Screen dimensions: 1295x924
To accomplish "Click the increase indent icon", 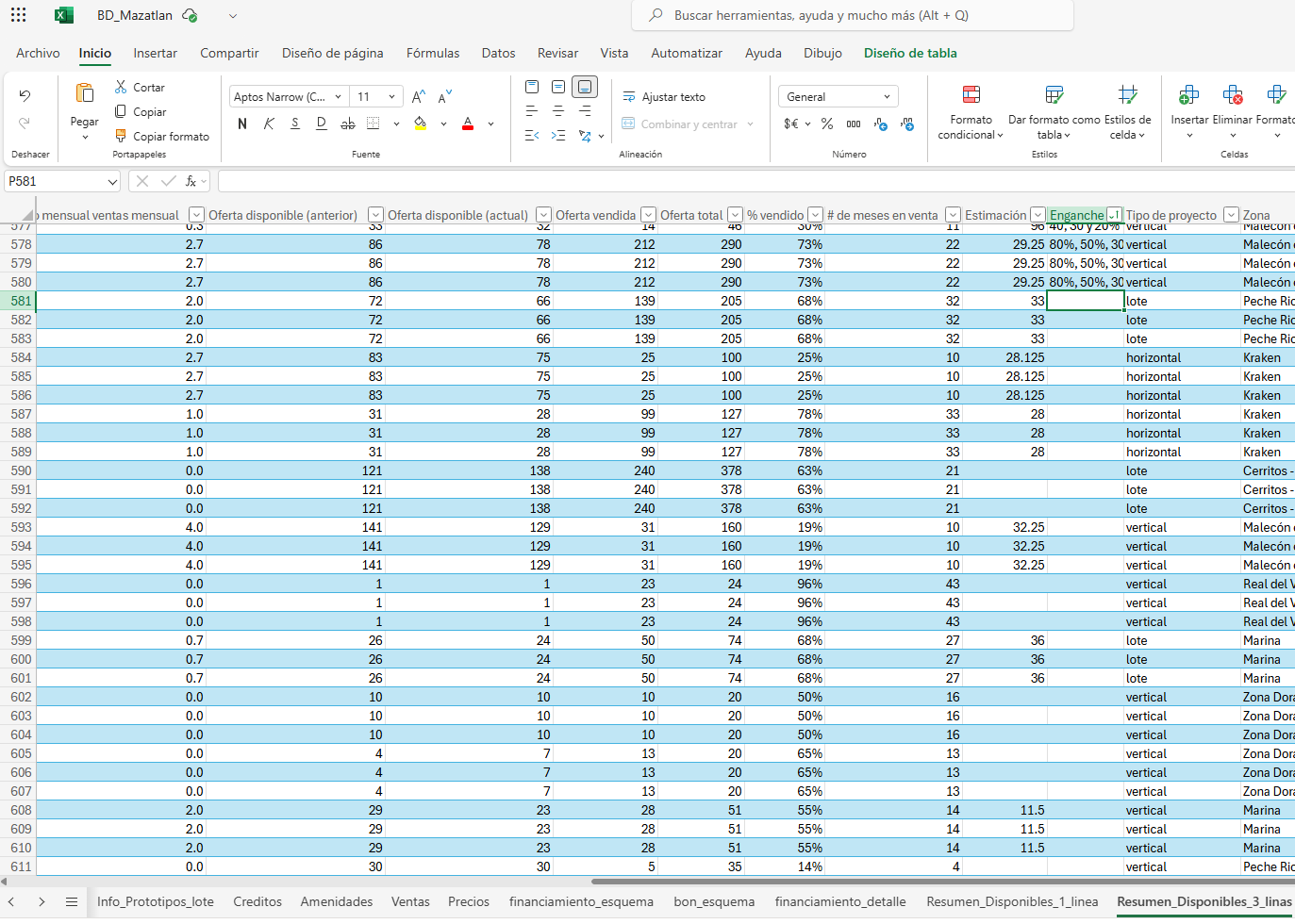I will tap(558, 136).
